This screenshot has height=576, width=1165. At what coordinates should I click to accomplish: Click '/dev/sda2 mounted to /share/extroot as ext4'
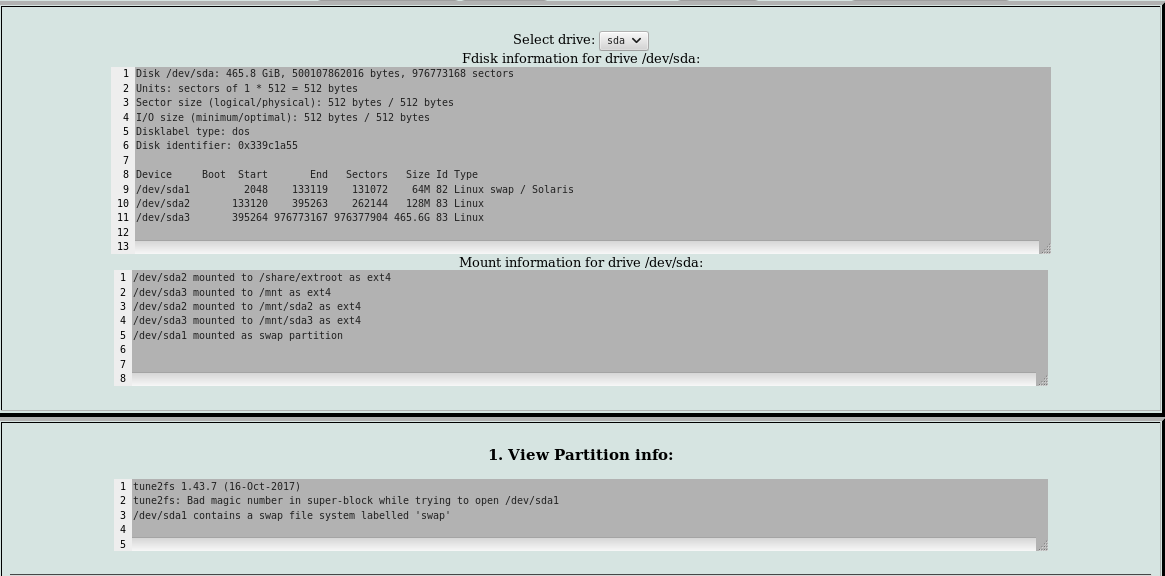pos(262,278)
